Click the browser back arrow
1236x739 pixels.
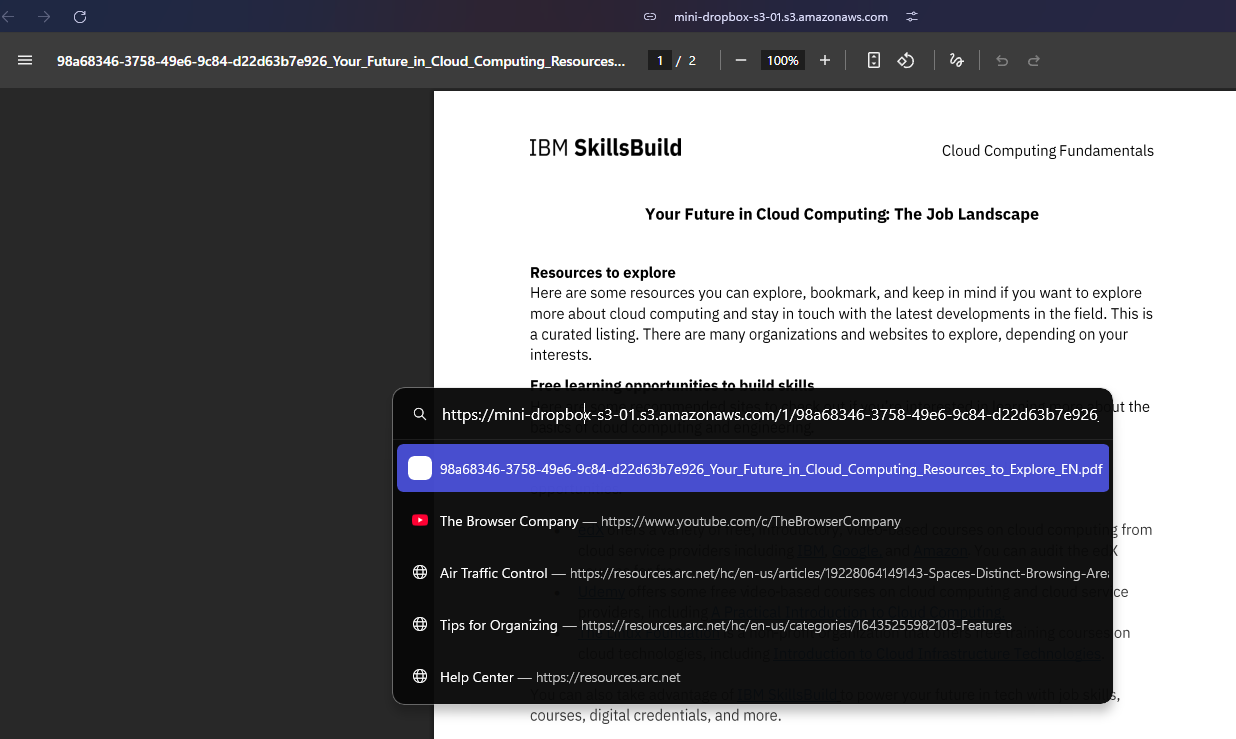(9, 17)
